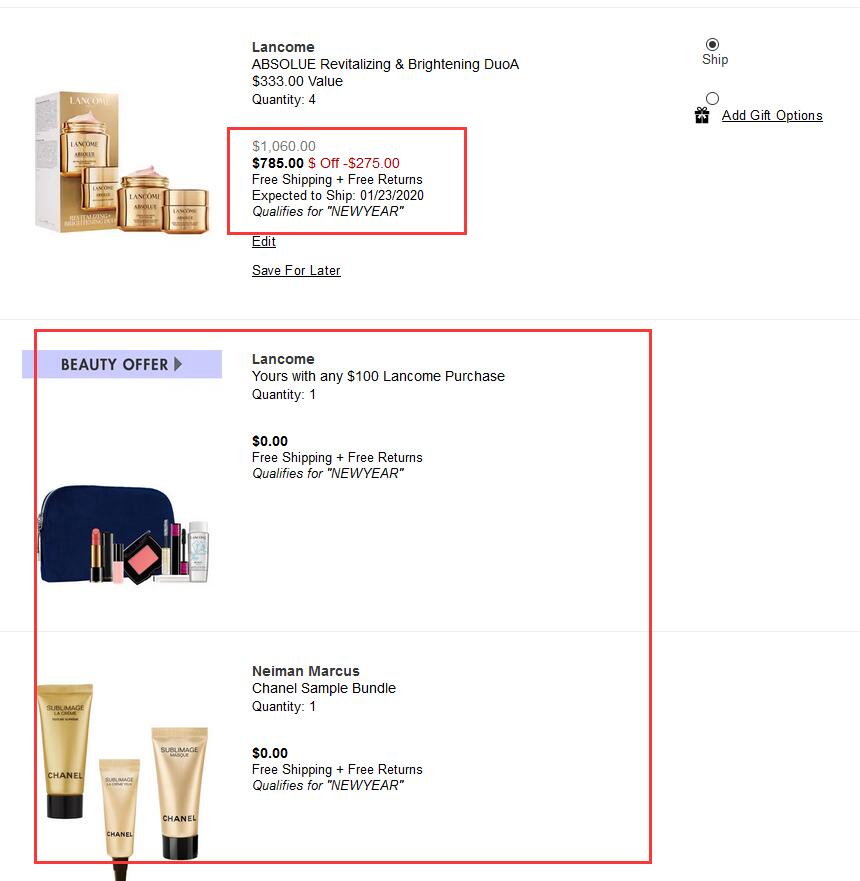Viewport: 860px width, 881px height.
Task: Click the Edit link for the Lancome item
Action: [x=263, y=241]
